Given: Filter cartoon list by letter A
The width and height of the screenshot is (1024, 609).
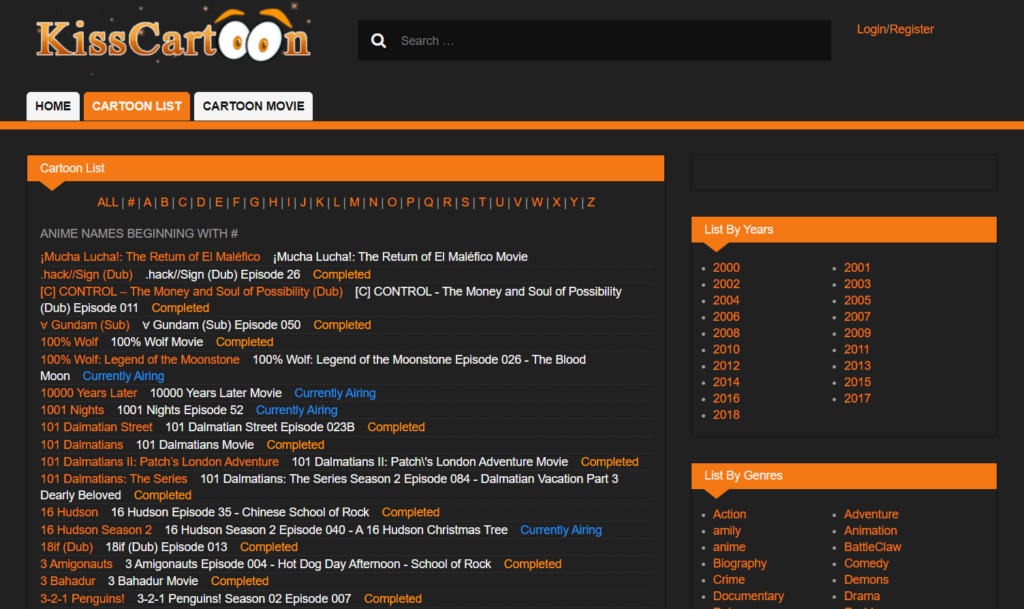Looking at the screenshot, I should click(148, 202).
